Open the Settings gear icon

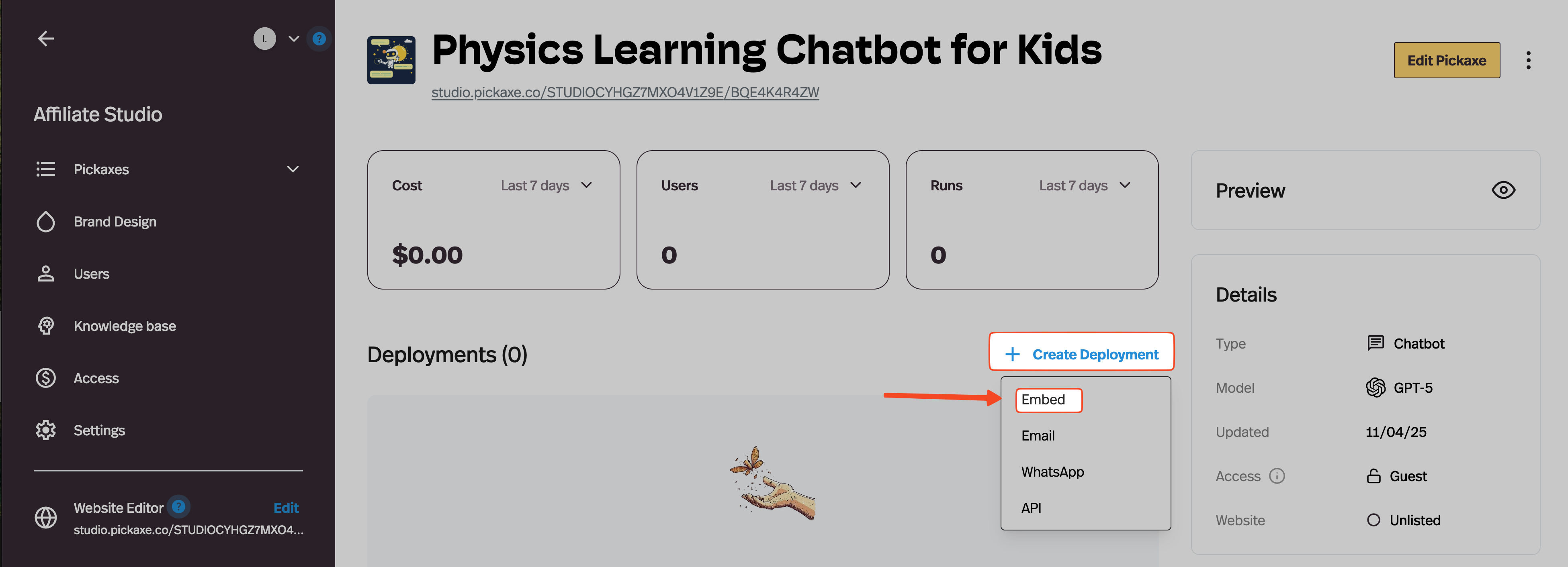tap(46, 430)
